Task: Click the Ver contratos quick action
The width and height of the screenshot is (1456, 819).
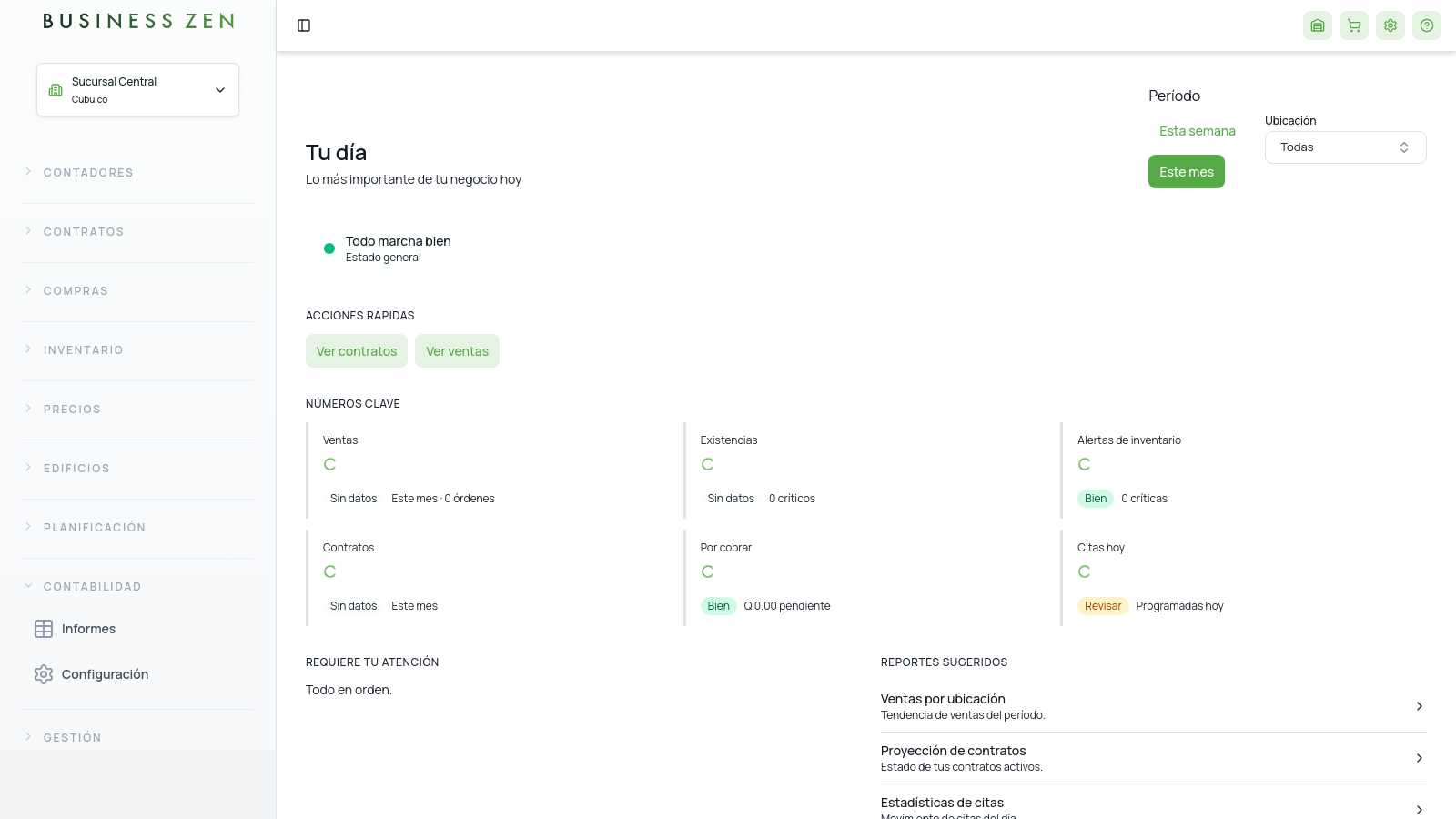Action: click(357, 351)
